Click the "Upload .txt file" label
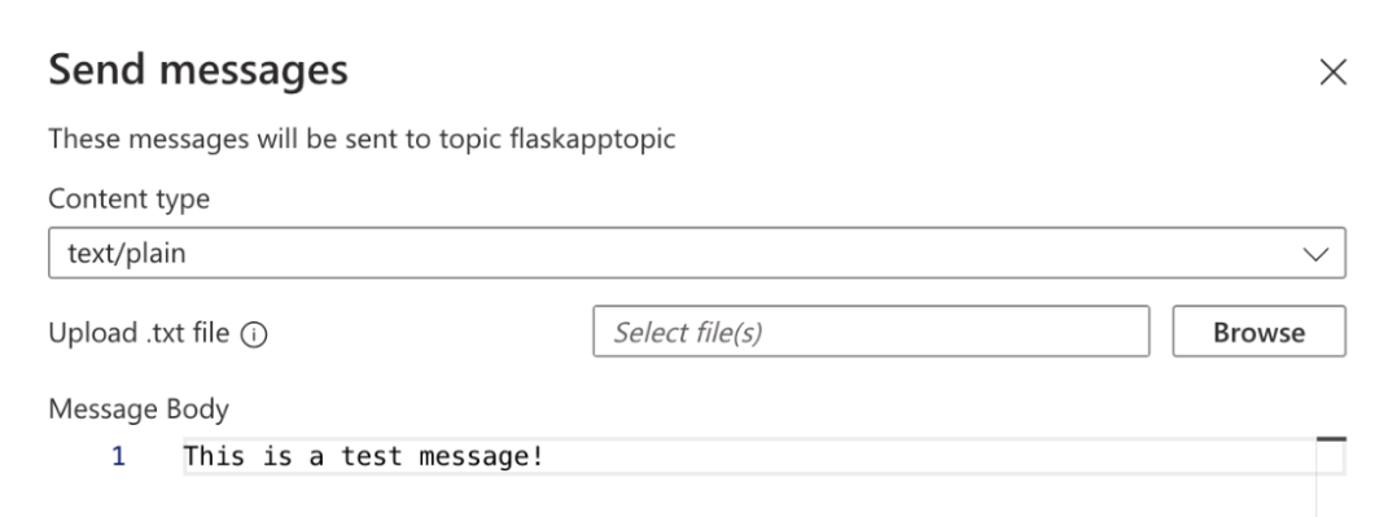1388x517 pixels. [139, 333]
